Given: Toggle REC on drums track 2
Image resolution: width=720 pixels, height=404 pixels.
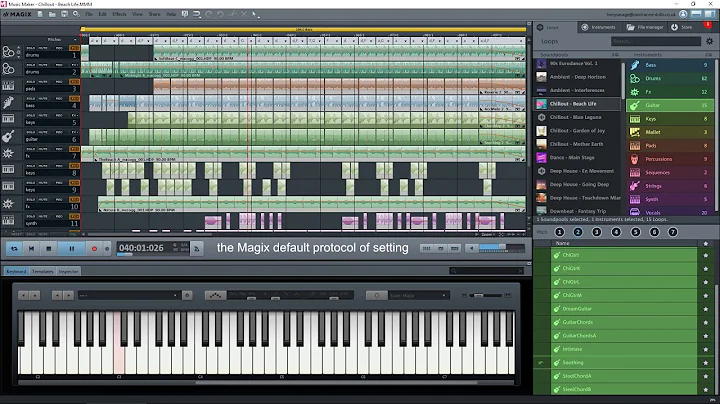Looking at the screenshot, I should coord(59,65).
